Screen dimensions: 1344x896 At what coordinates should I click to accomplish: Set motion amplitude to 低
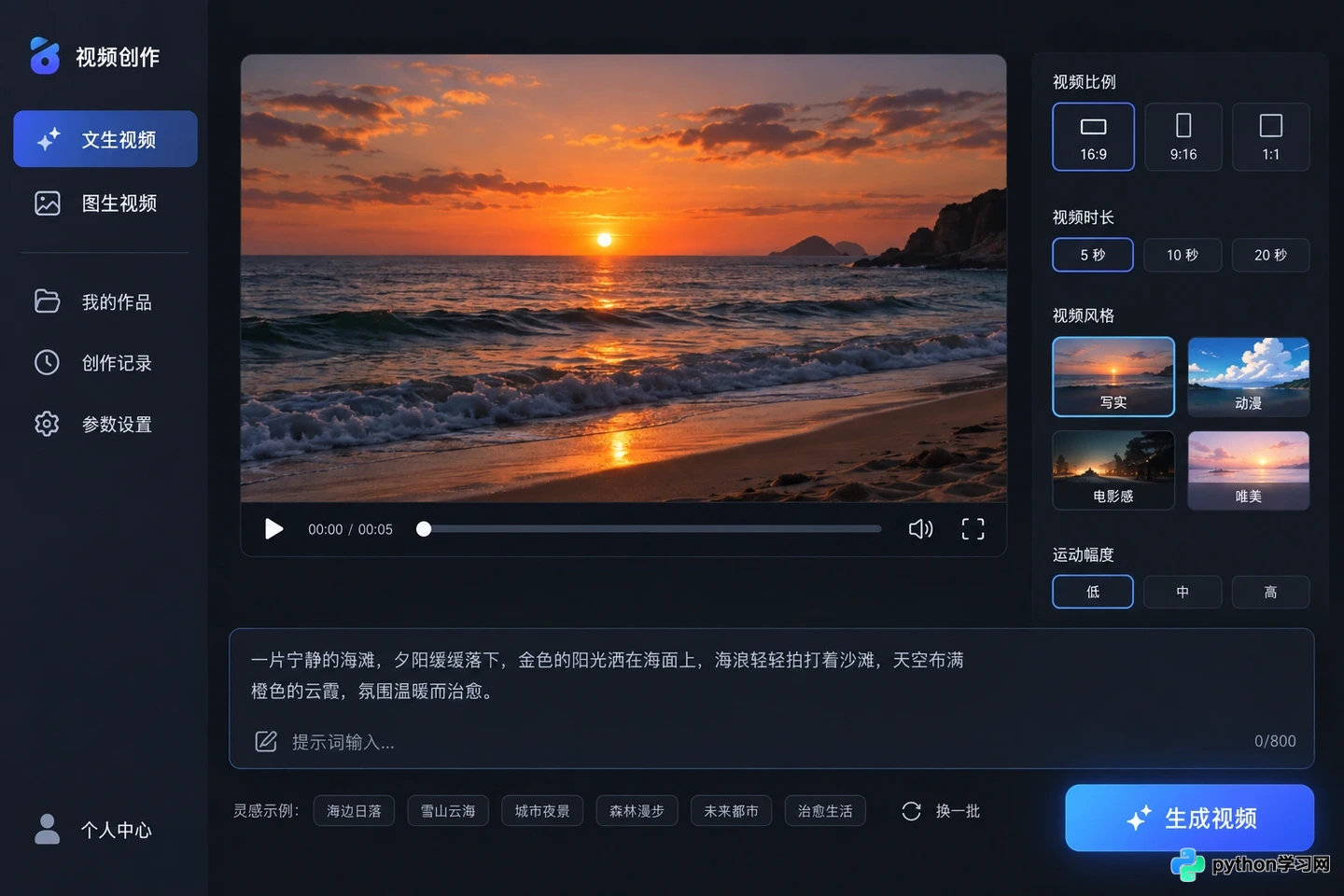coord(1093,592)
